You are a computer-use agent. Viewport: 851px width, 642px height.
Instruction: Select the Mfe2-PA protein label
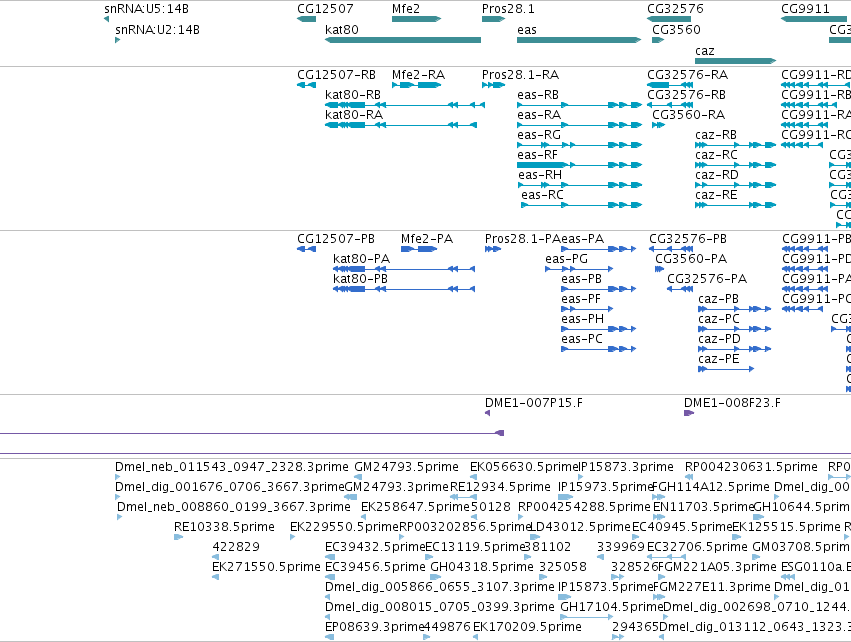click(x=427, y=239)
